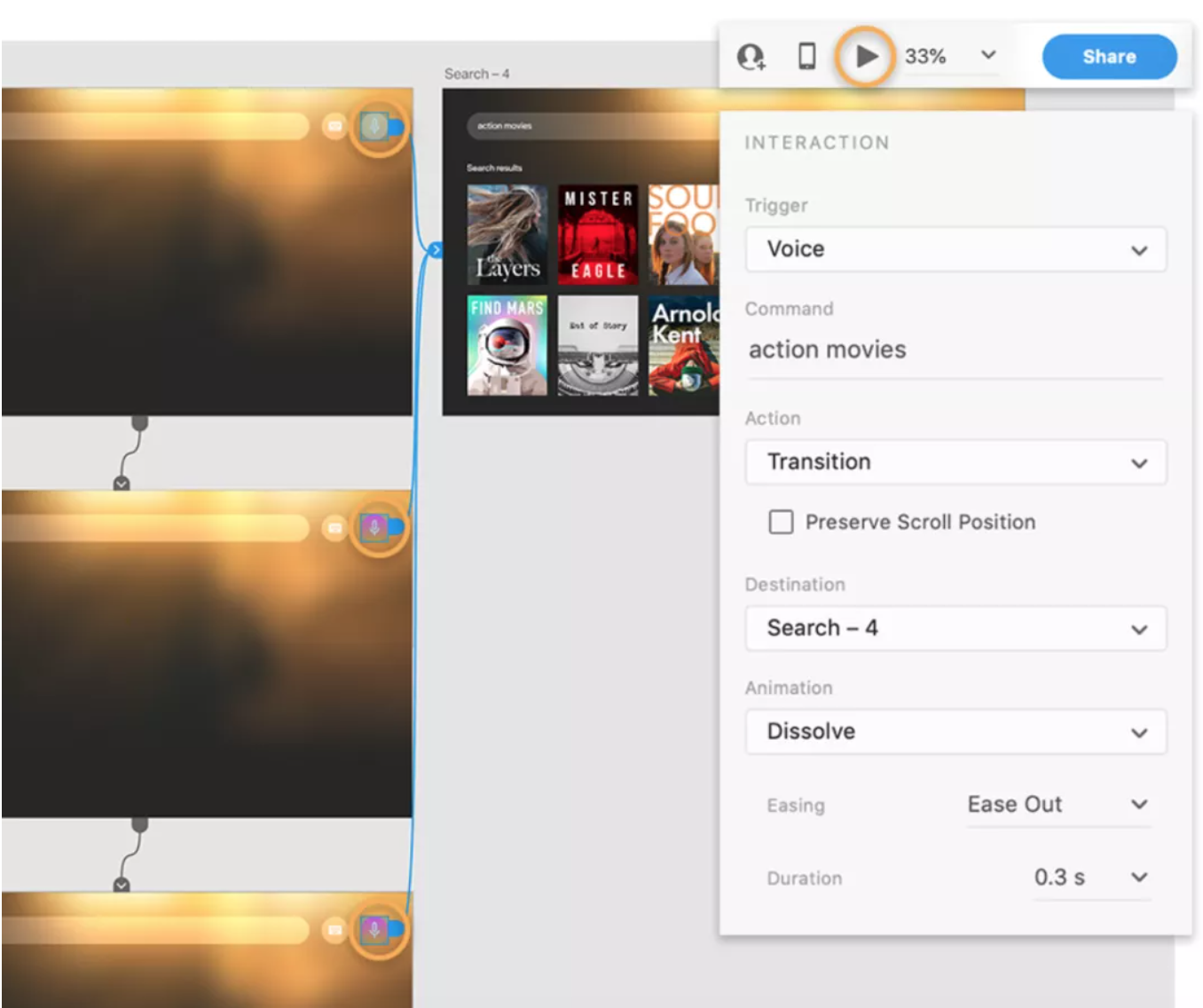The image size is (1203, 1008).
Task: Open the 0.3 s duration dropdown
Action: (1092, 878)
